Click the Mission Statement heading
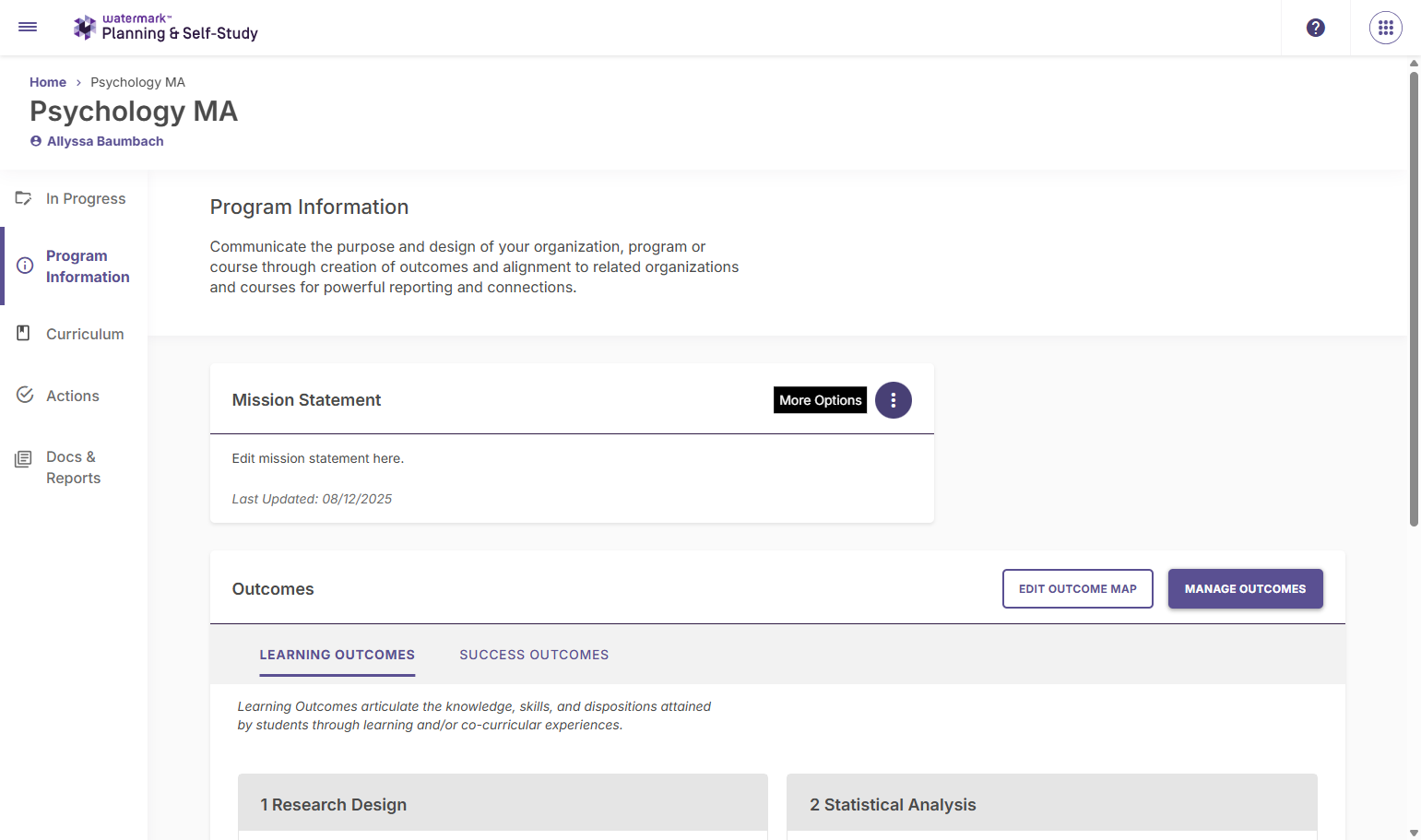Image resolution: width=1421 pixels, height=840 pixels. [x=306, y=400]
